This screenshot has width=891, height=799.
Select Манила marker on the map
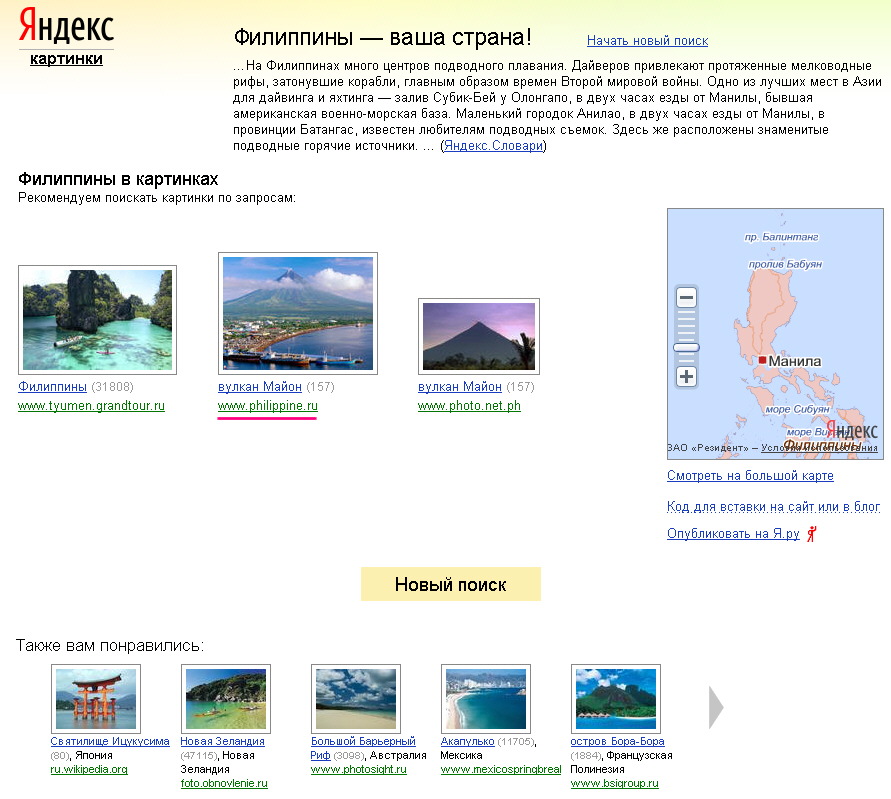[763, 360]
